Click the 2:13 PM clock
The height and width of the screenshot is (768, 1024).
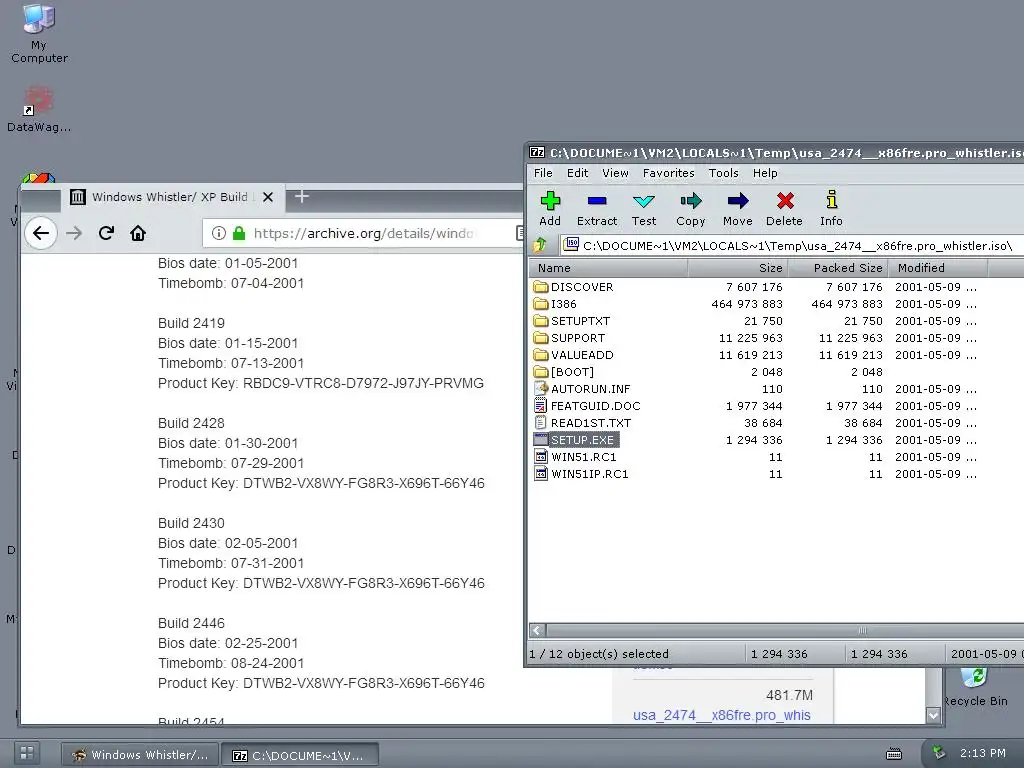(x=982, y=753)
